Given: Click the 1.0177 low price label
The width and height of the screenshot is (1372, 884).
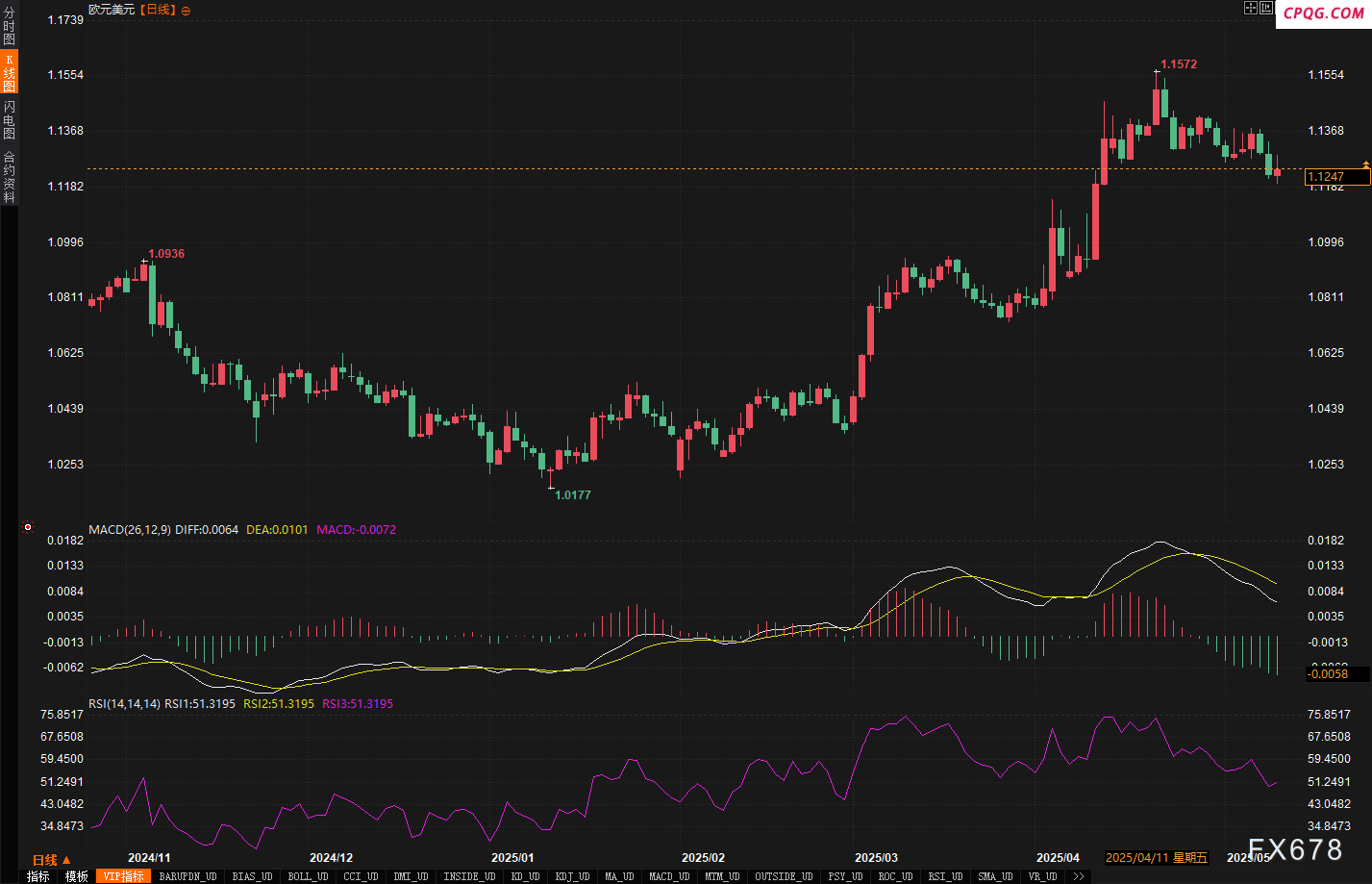Looking at the screenshot, I should pos(573,495).
